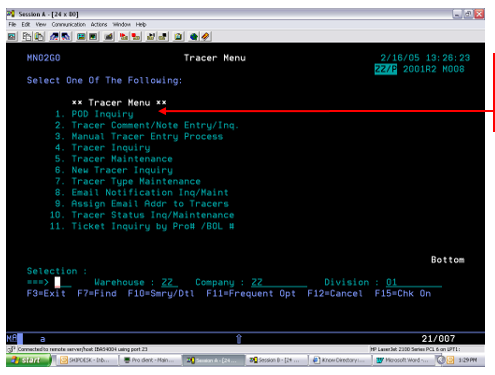Click the Connected to remote server status text
Viewport: 495px width, 375px height.
[x=83, y=349]
